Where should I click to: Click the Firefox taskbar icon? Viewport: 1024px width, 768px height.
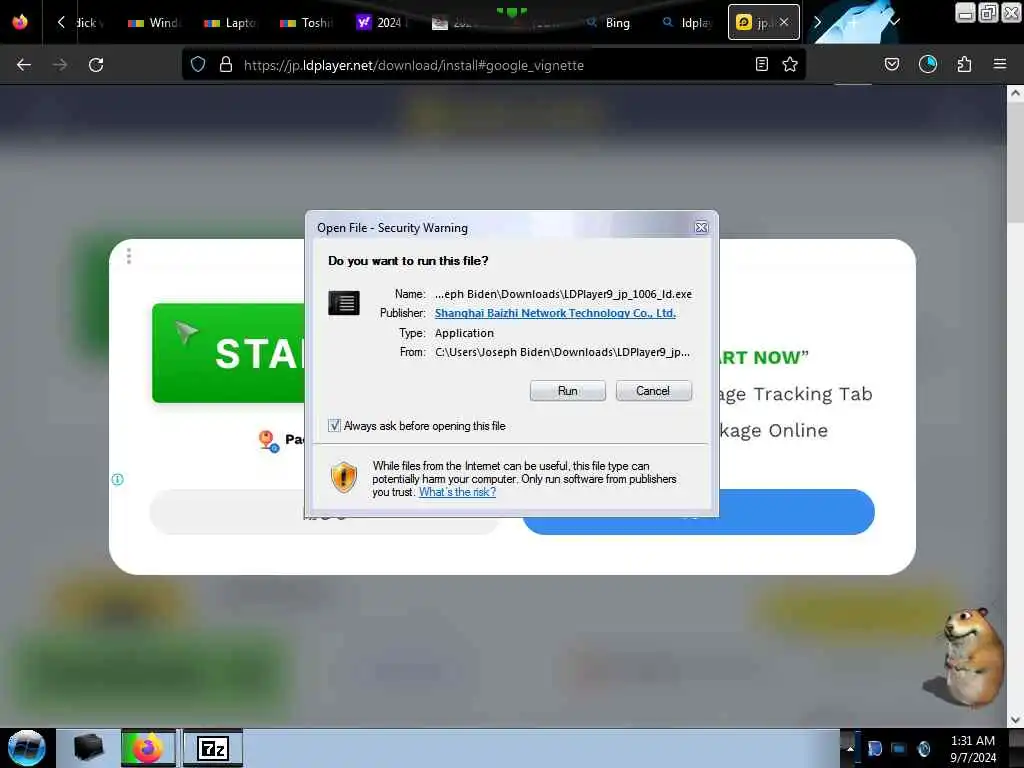pos(148,748)
